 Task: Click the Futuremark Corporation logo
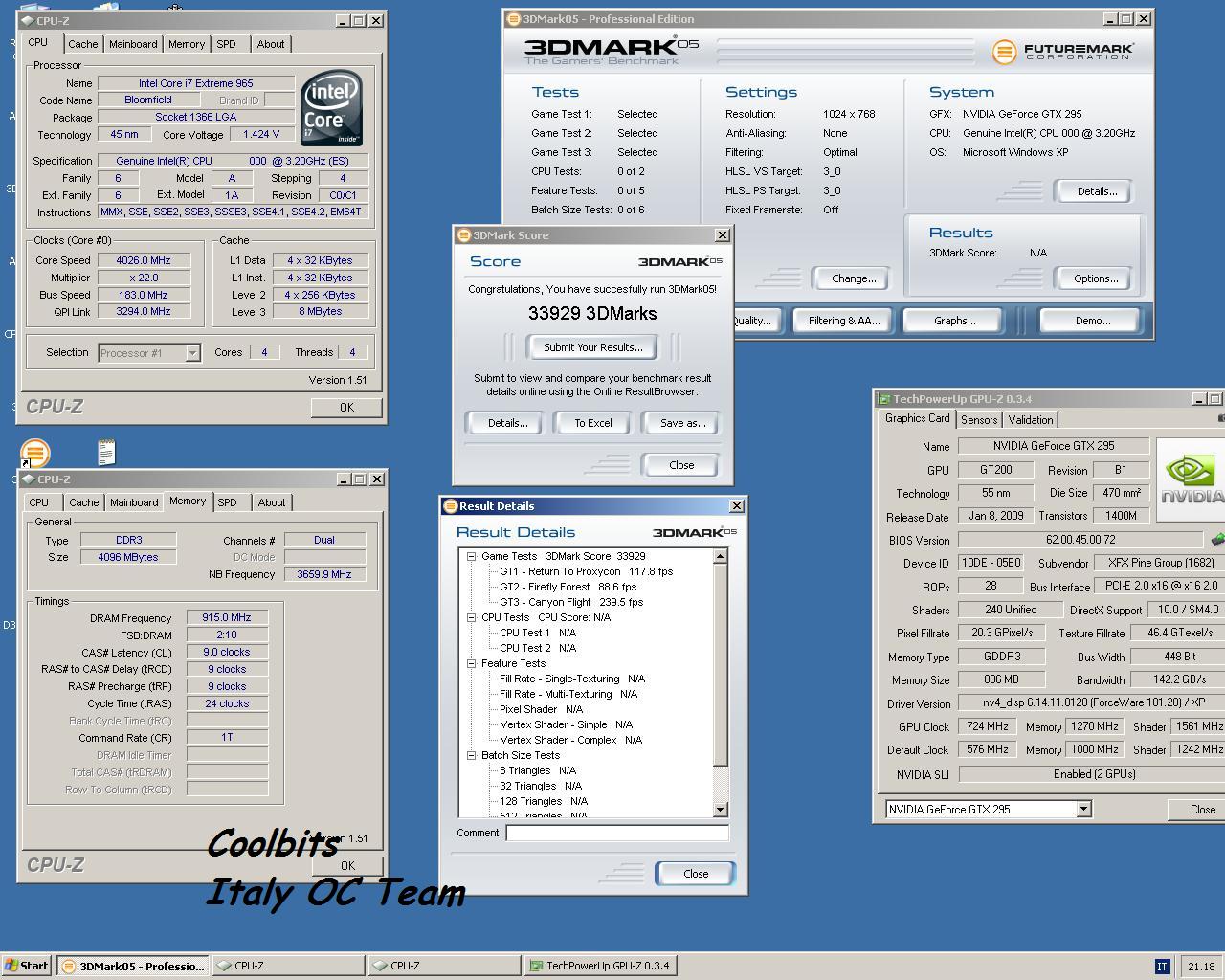(1062, 51)
